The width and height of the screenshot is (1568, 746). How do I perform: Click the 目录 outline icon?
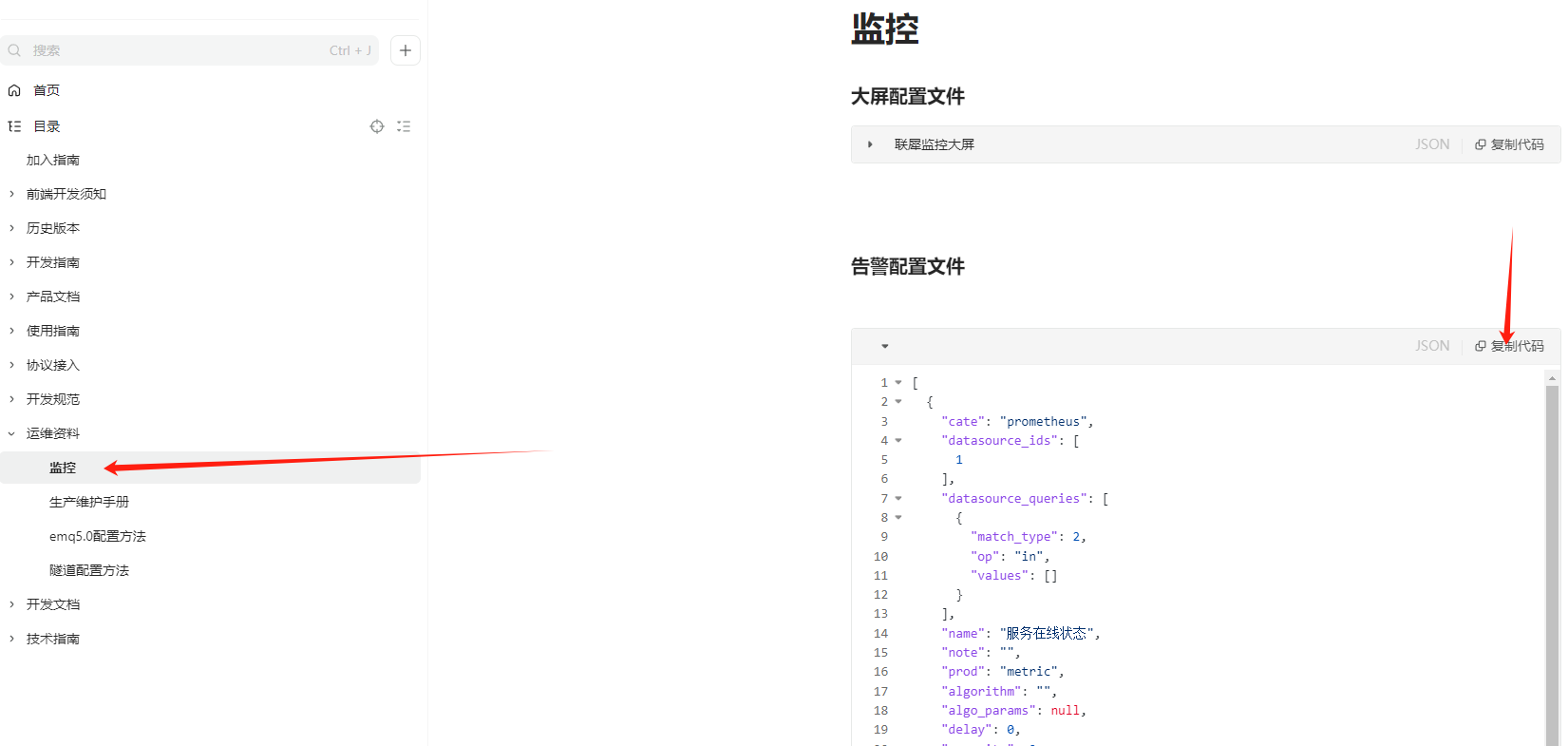pos(14,126)
